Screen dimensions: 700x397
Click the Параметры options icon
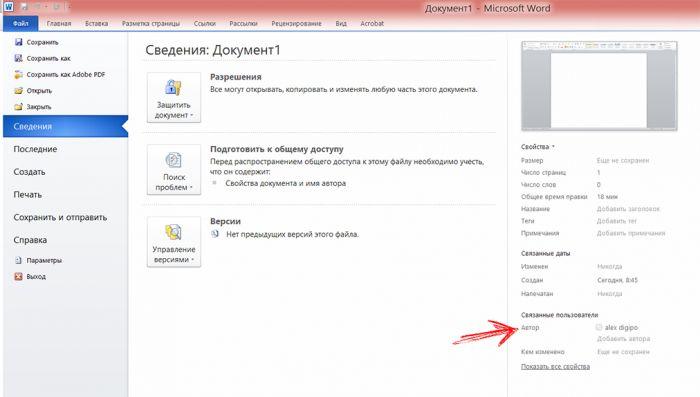18,260
